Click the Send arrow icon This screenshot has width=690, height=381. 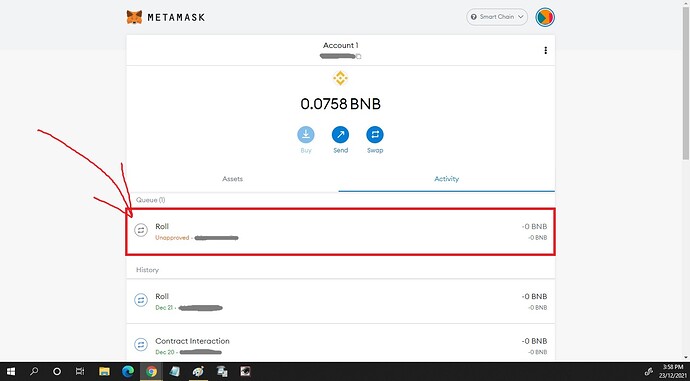(341, 135)
